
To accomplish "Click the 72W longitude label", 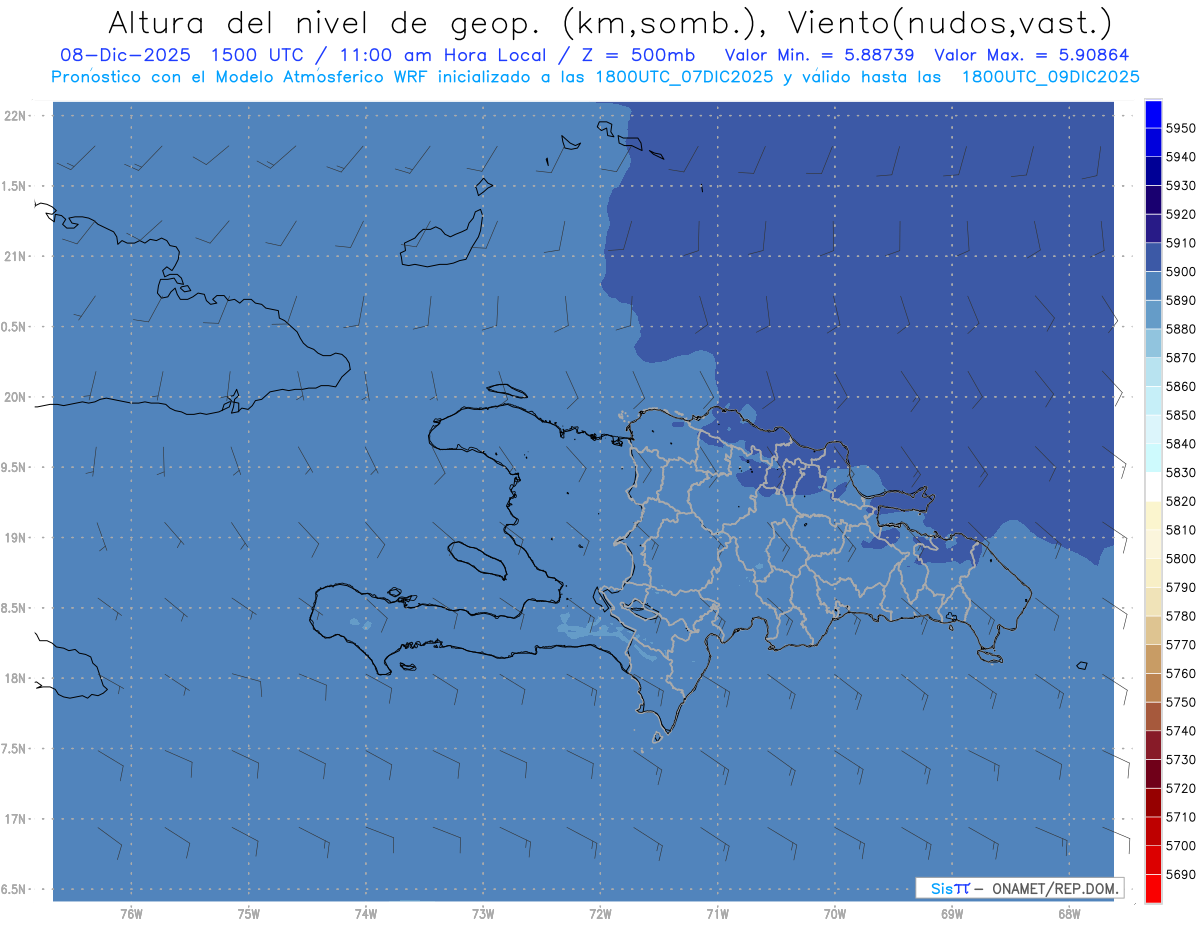I will pyautogui.click(x=600, y=914).
